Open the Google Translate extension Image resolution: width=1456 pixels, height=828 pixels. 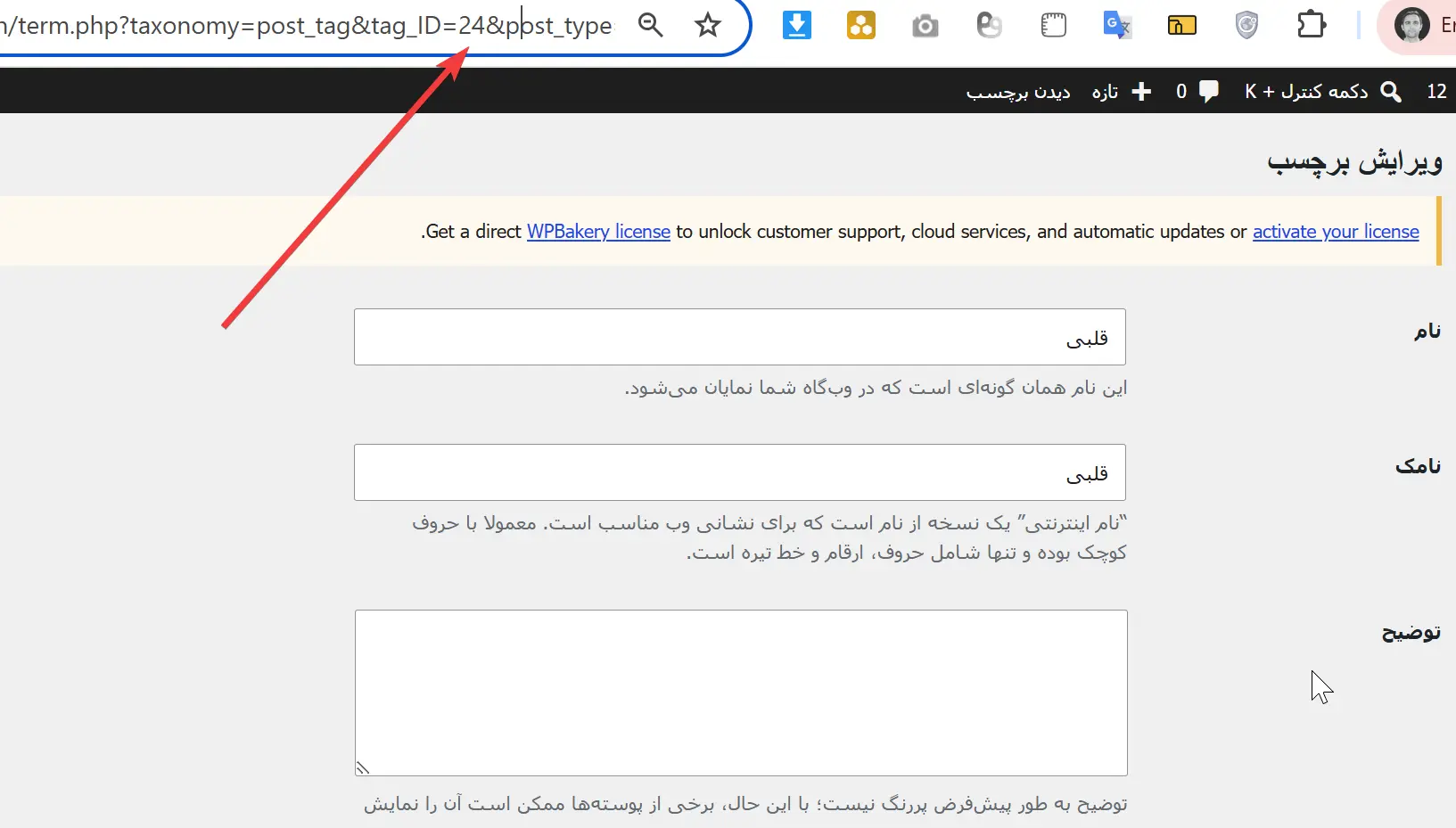pyautogui.click(x=1117, y=25)
